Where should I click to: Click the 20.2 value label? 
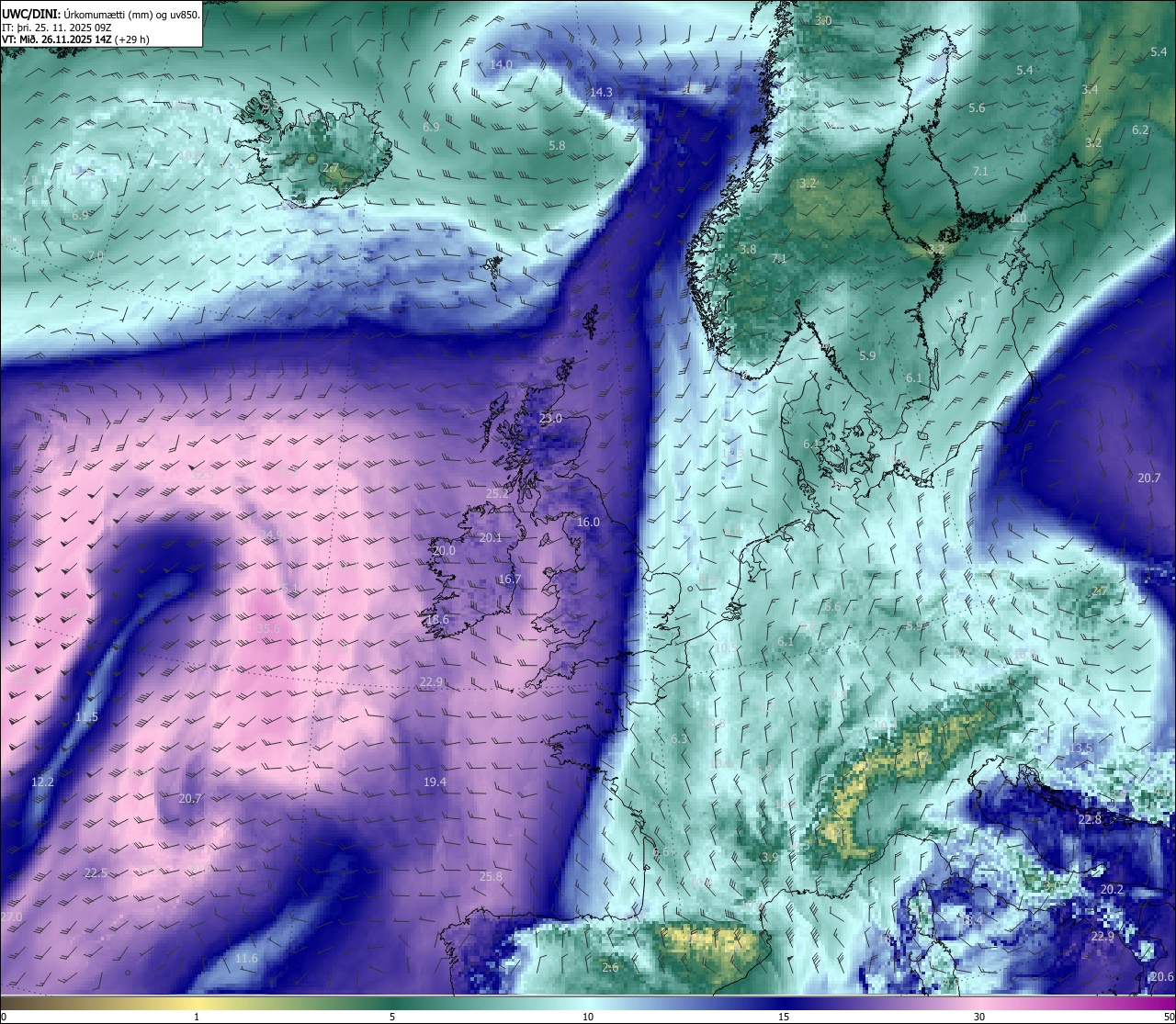pyautogui.click(x=1112, y=889)
